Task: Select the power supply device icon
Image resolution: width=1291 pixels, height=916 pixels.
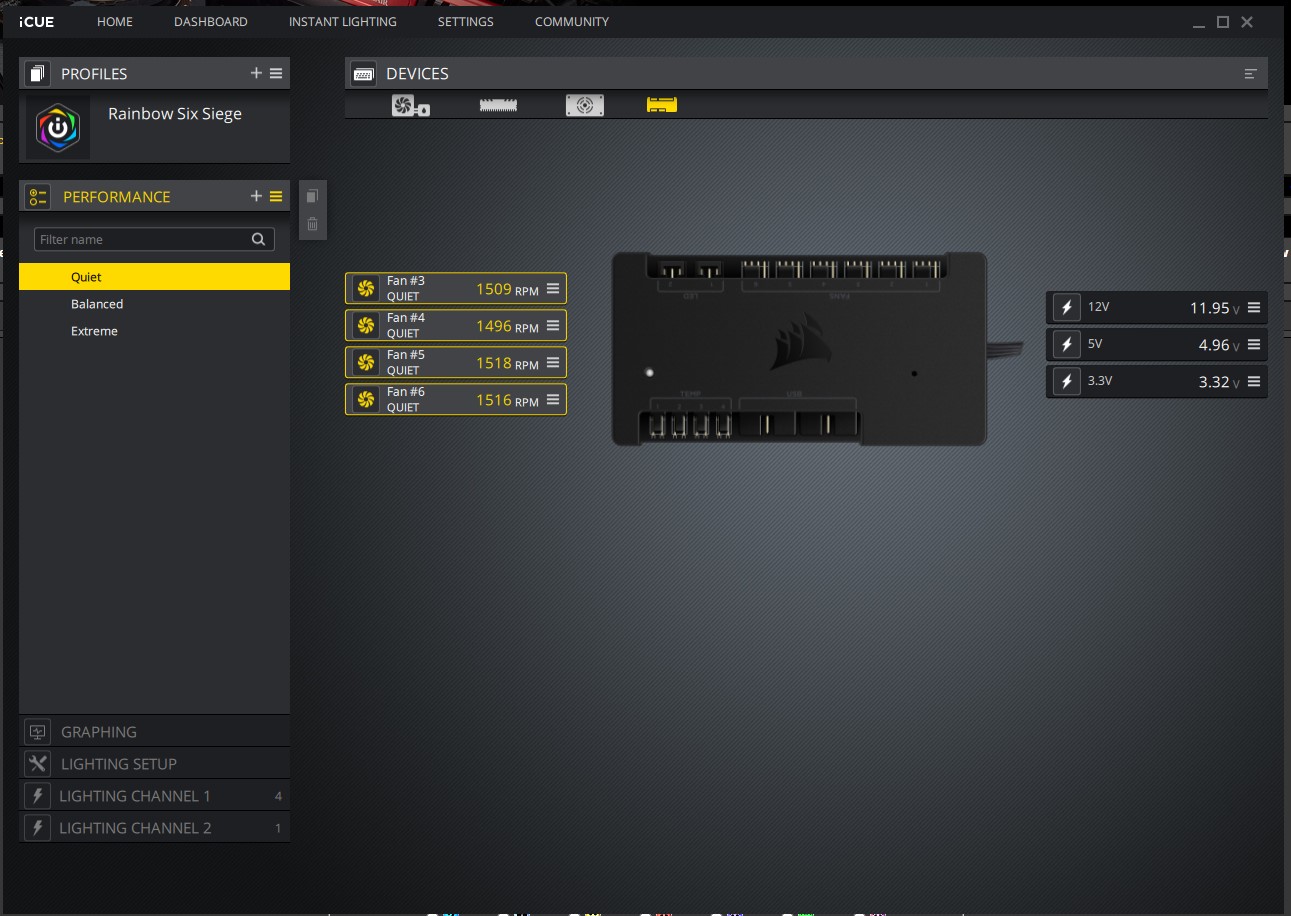Action: click(x=585, y=105)
